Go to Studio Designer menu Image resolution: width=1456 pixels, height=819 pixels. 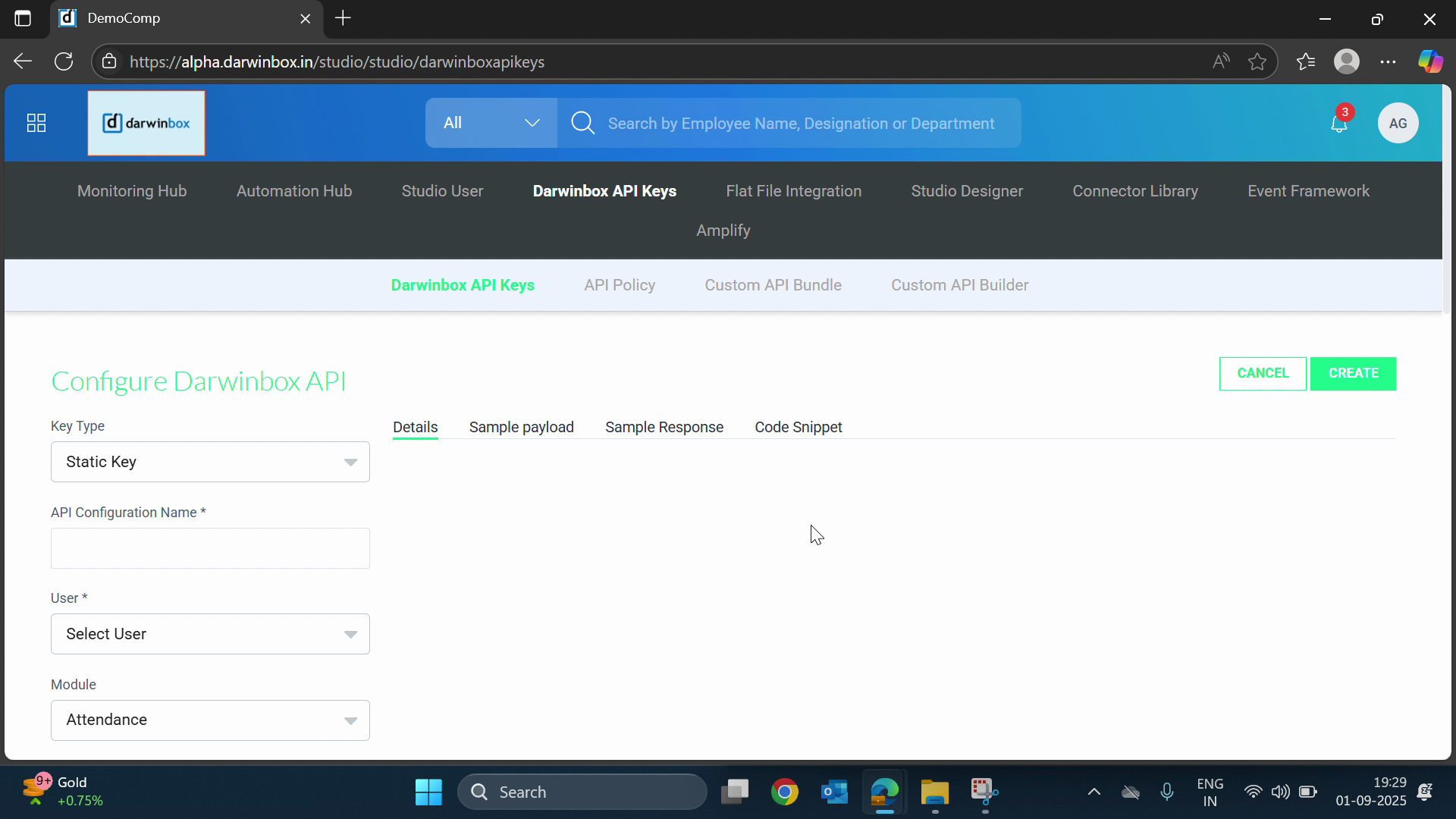pyautogui.click(x=967, y=191)
